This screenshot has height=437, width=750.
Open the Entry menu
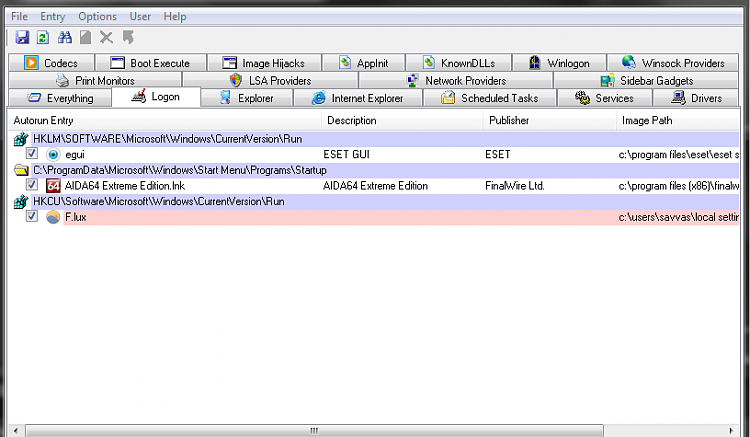(x=52, y=16)
